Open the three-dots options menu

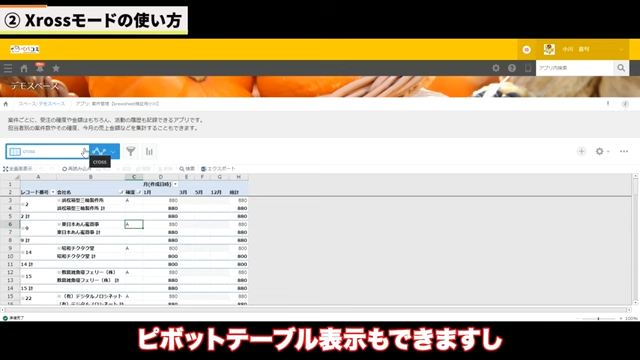[624, 151]
